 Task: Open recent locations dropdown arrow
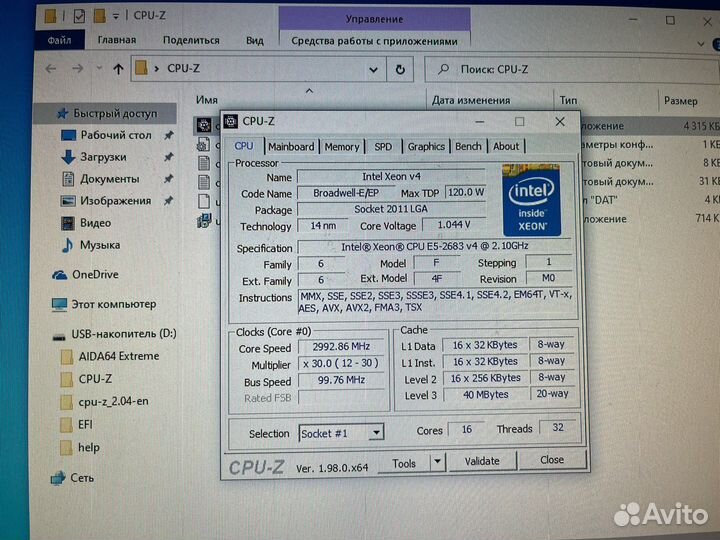click(99, 68)
